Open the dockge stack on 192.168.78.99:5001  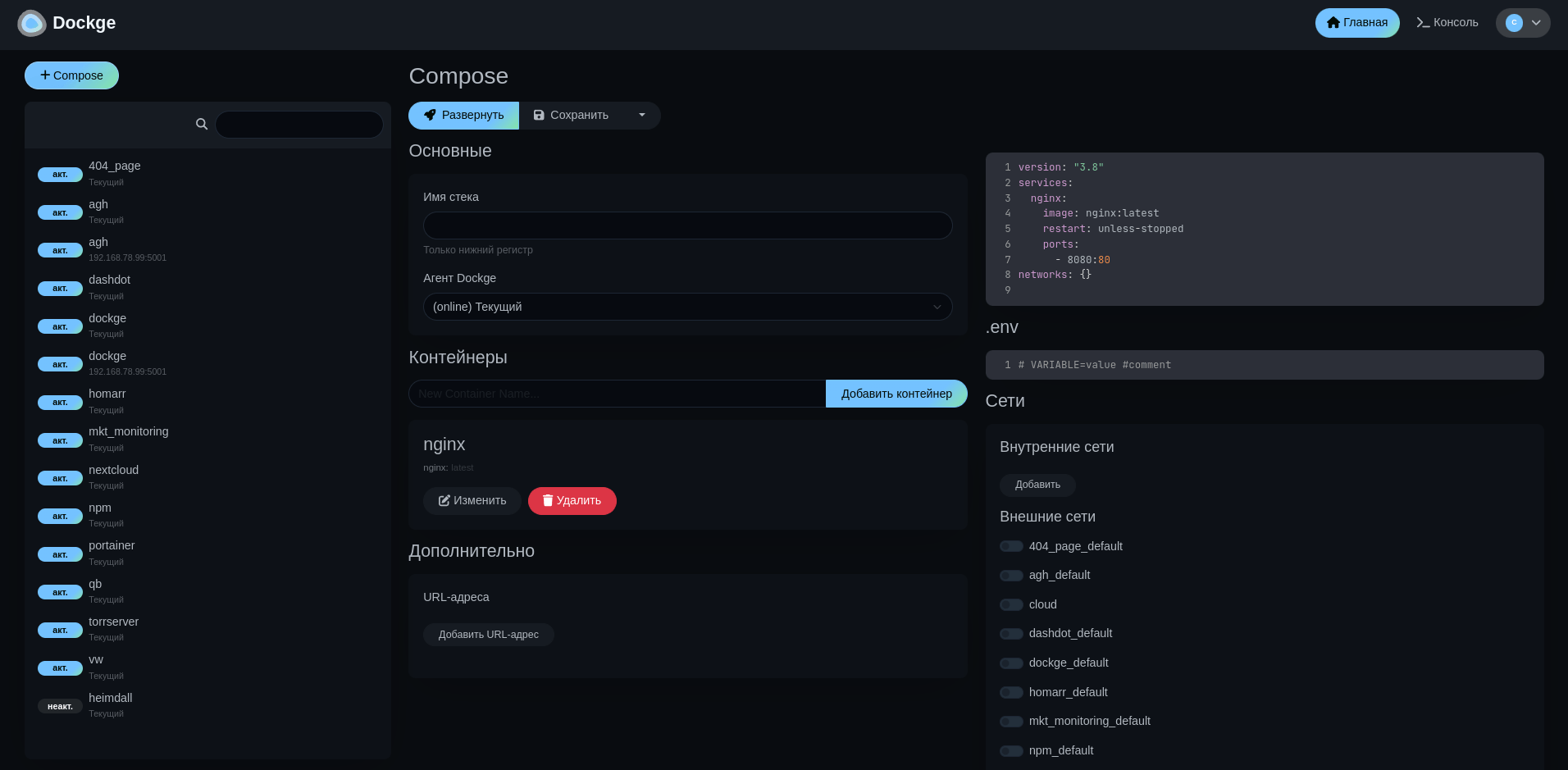tap(207, 364)
